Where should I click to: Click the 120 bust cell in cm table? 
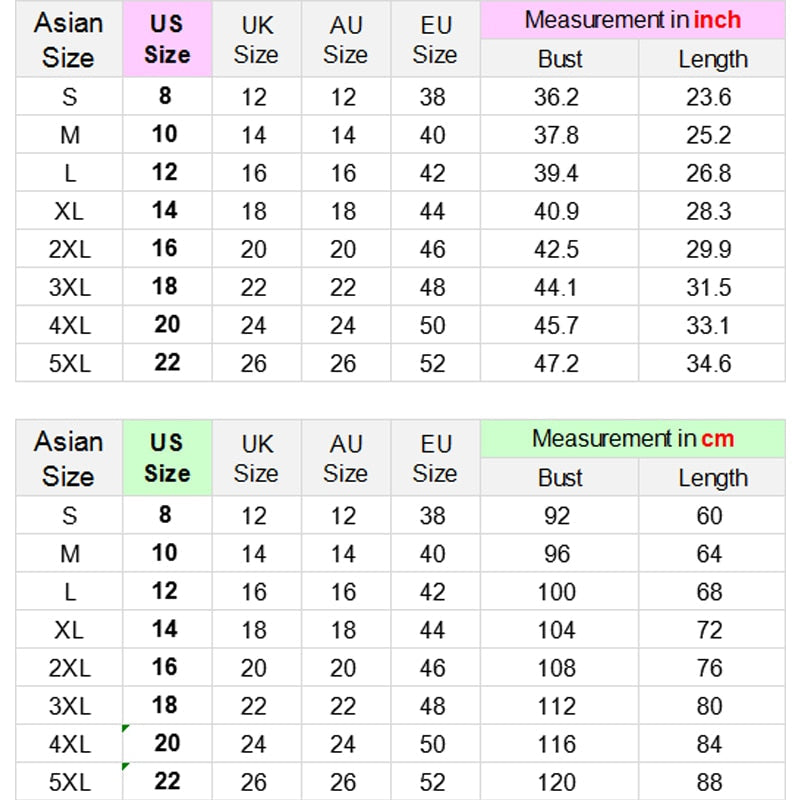click(x=557, y=782)
